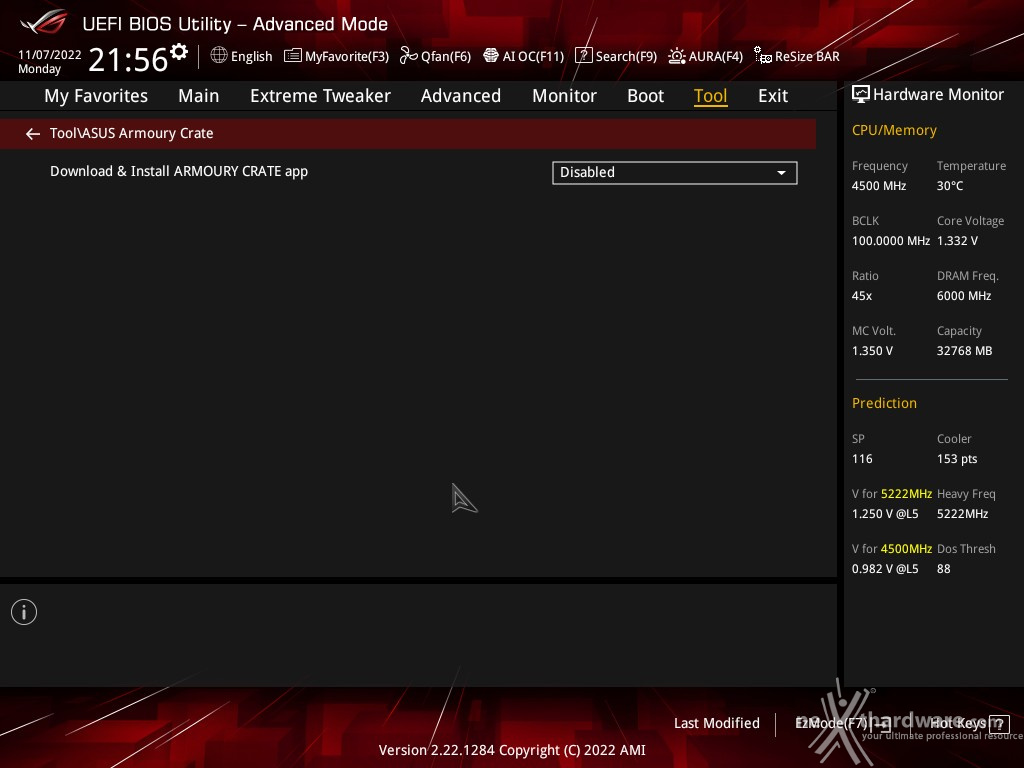The height and width of the screenshot is (768, 1024).
Task: Click the 11/07/2022 date
Action: point(50,55)
